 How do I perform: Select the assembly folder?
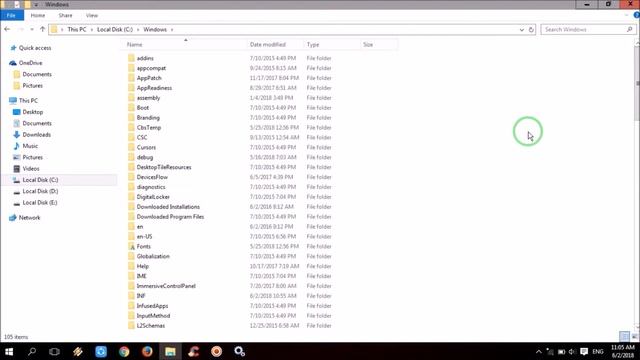point(148,98)
